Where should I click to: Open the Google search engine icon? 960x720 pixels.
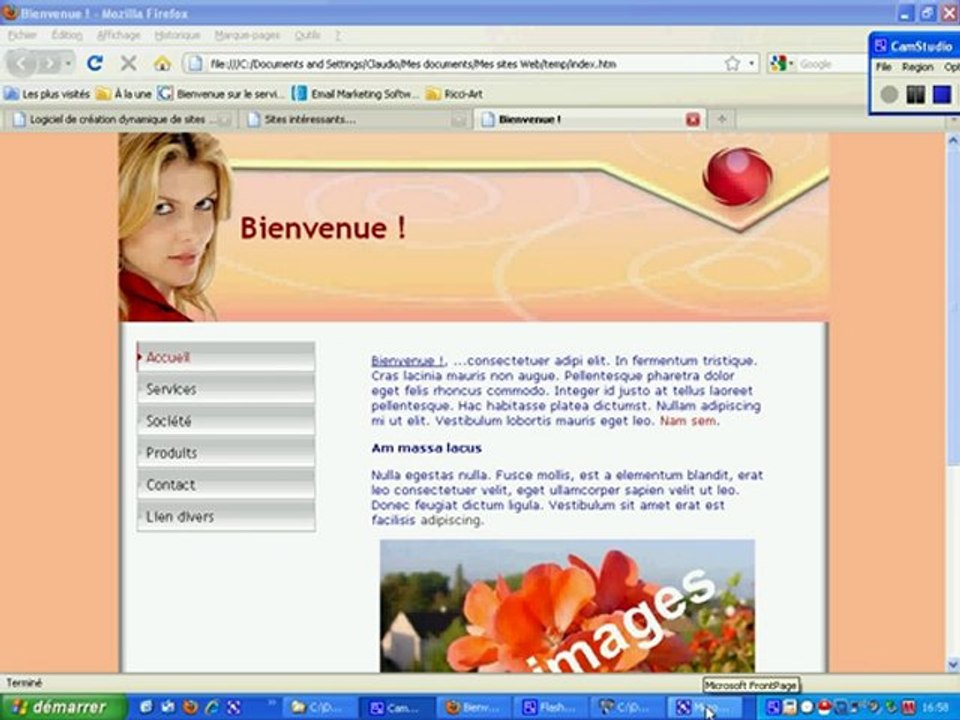click(x=778, y=64)
